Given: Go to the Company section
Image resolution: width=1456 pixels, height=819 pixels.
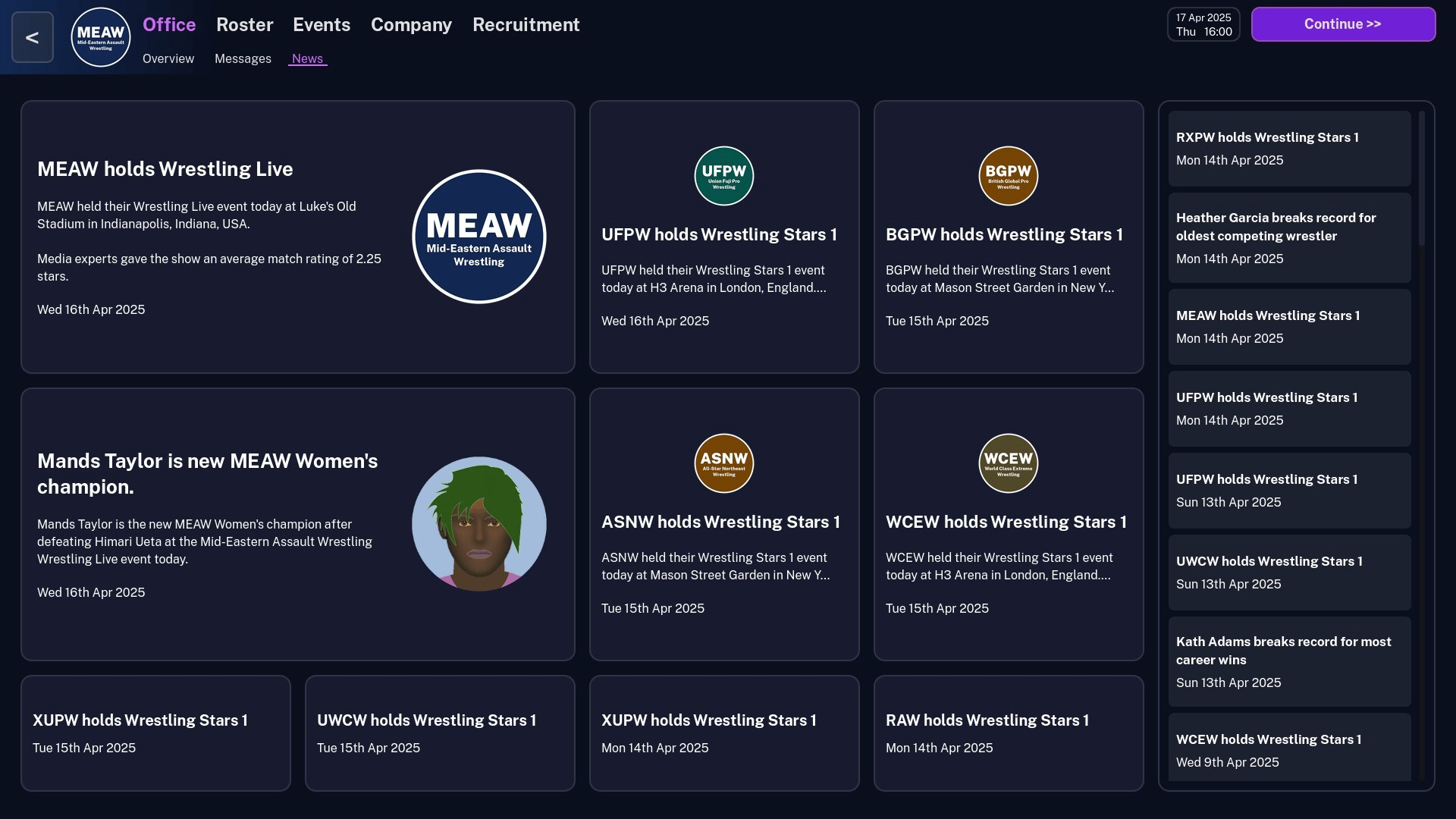Looking at the screenshot, I should 411,25.
